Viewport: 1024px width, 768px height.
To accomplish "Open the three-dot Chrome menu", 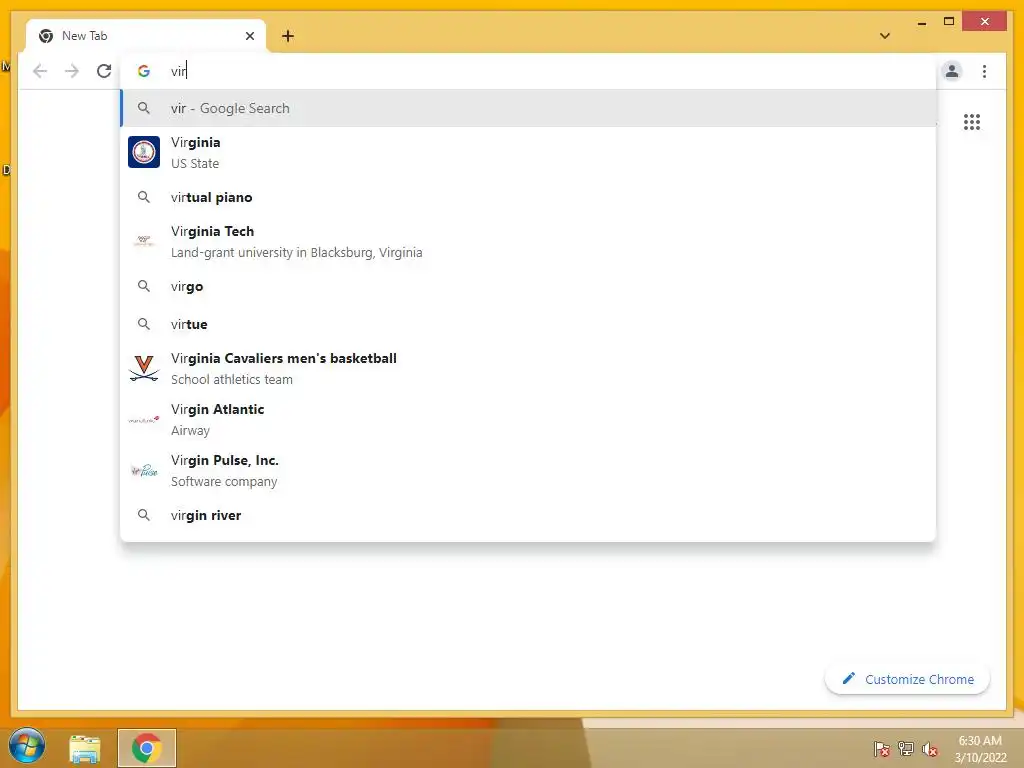I will coord(984,71).
